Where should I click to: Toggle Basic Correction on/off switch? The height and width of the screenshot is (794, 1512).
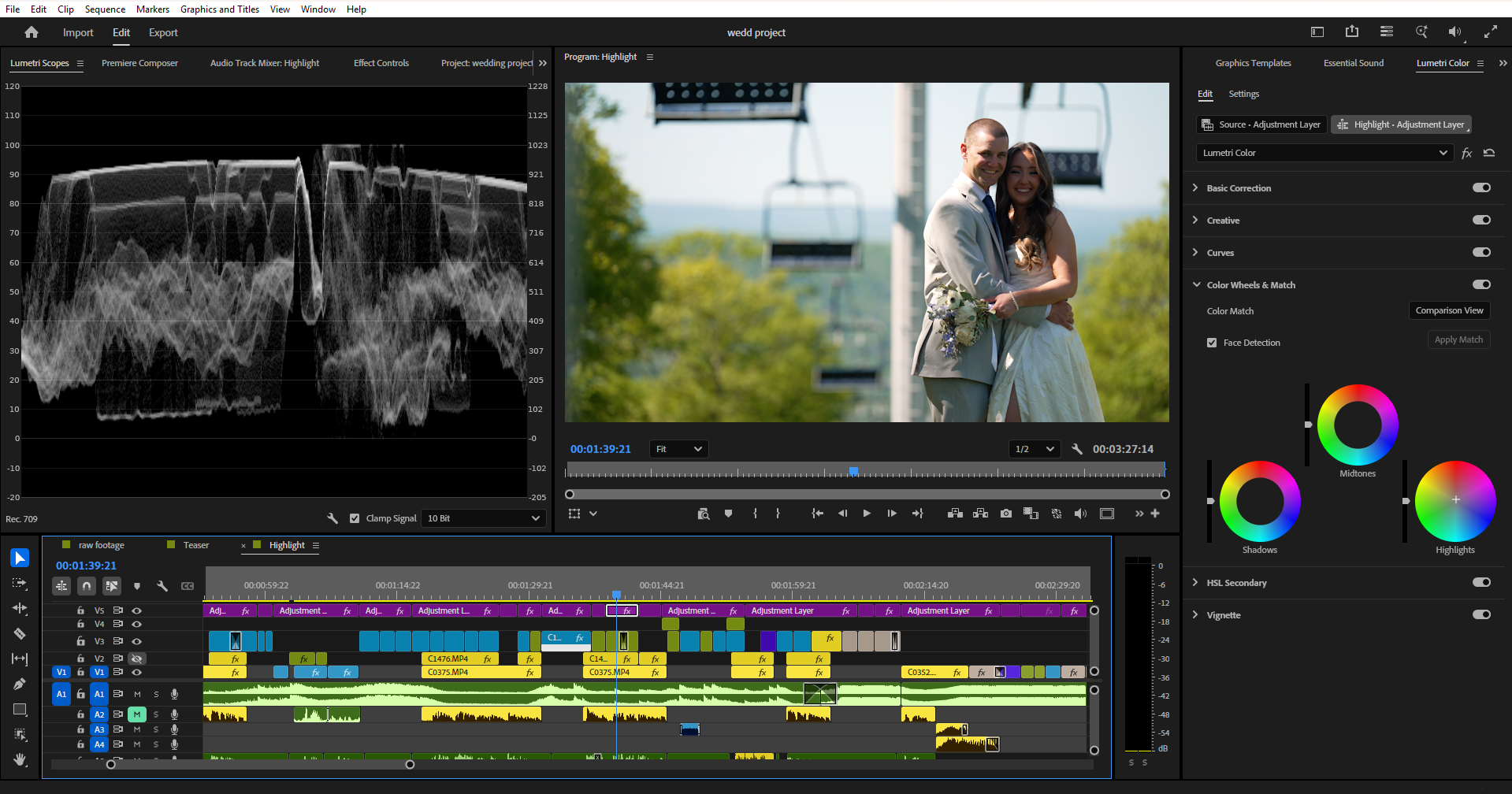[1481, 187]
